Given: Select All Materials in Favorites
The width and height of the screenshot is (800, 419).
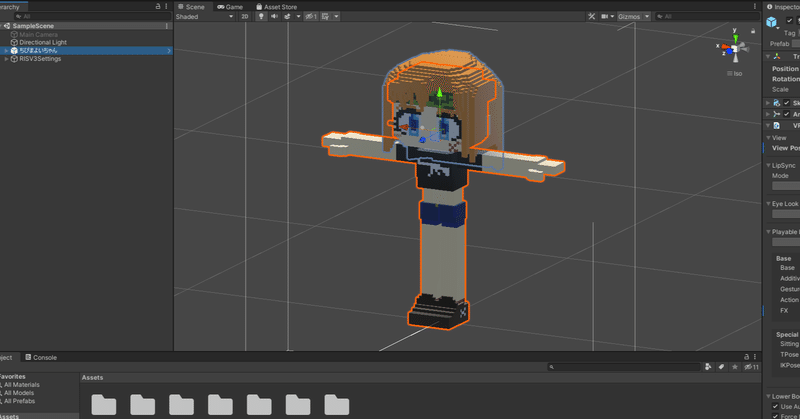Looking at the screenshot, I should (x=21, y=385).
